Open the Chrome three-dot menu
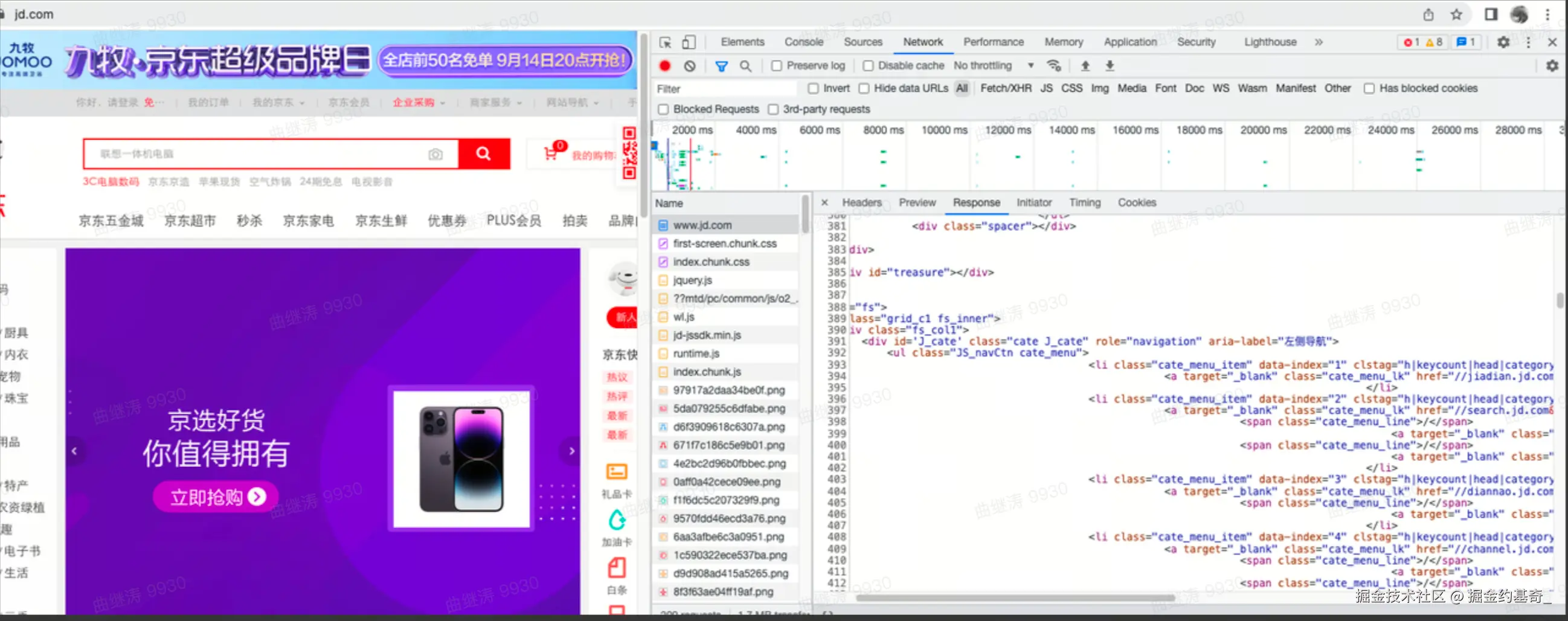The image size is (1568, 621). [1547, 14]
